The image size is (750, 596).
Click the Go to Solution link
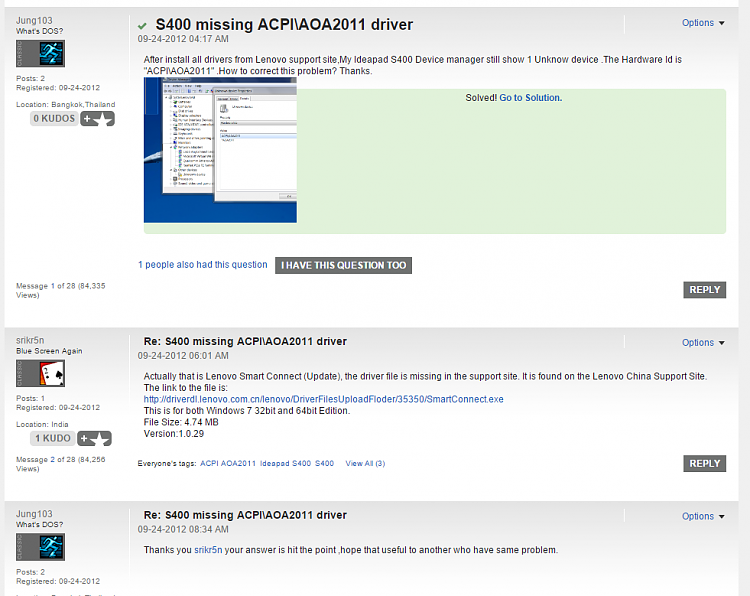click(530, 98)
